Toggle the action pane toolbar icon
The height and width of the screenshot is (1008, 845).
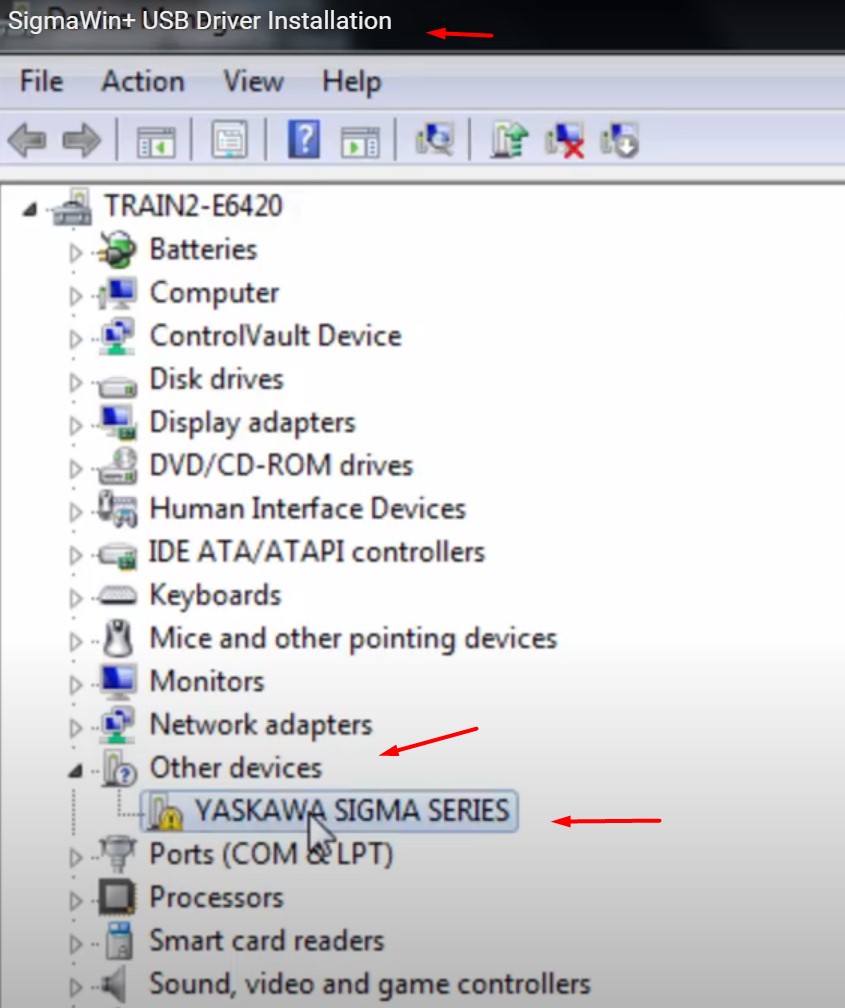359,141
